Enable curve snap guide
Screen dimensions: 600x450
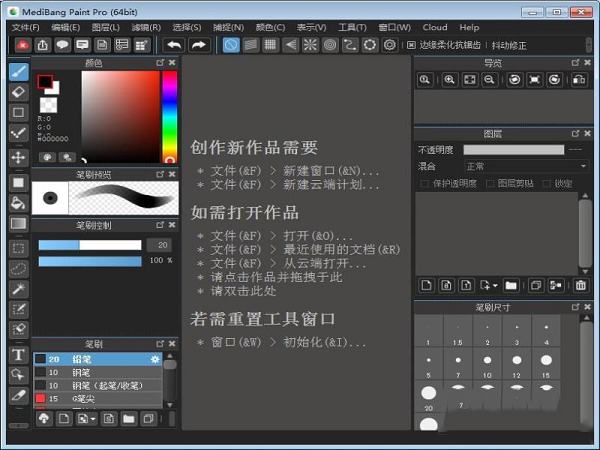tap(350, 45)
